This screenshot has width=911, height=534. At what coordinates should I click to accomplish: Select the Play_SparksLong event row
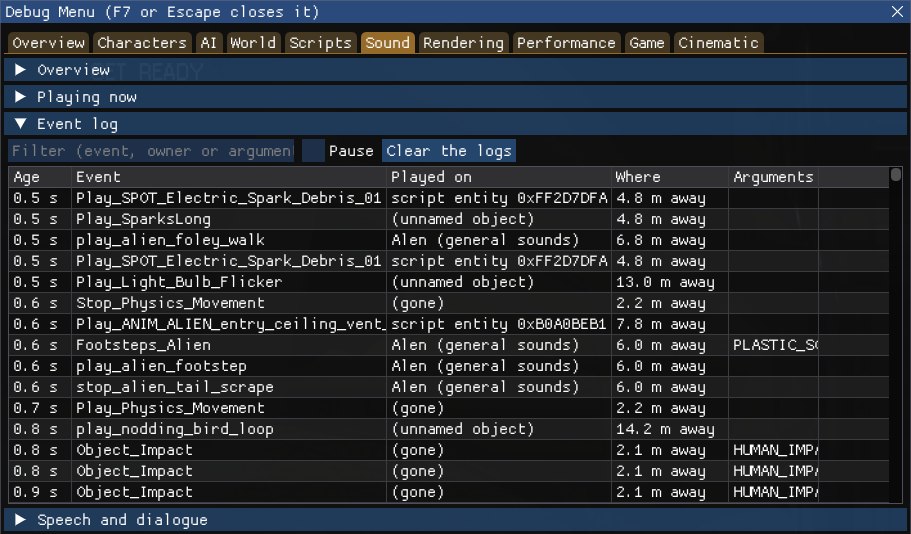tap(449, 219)
